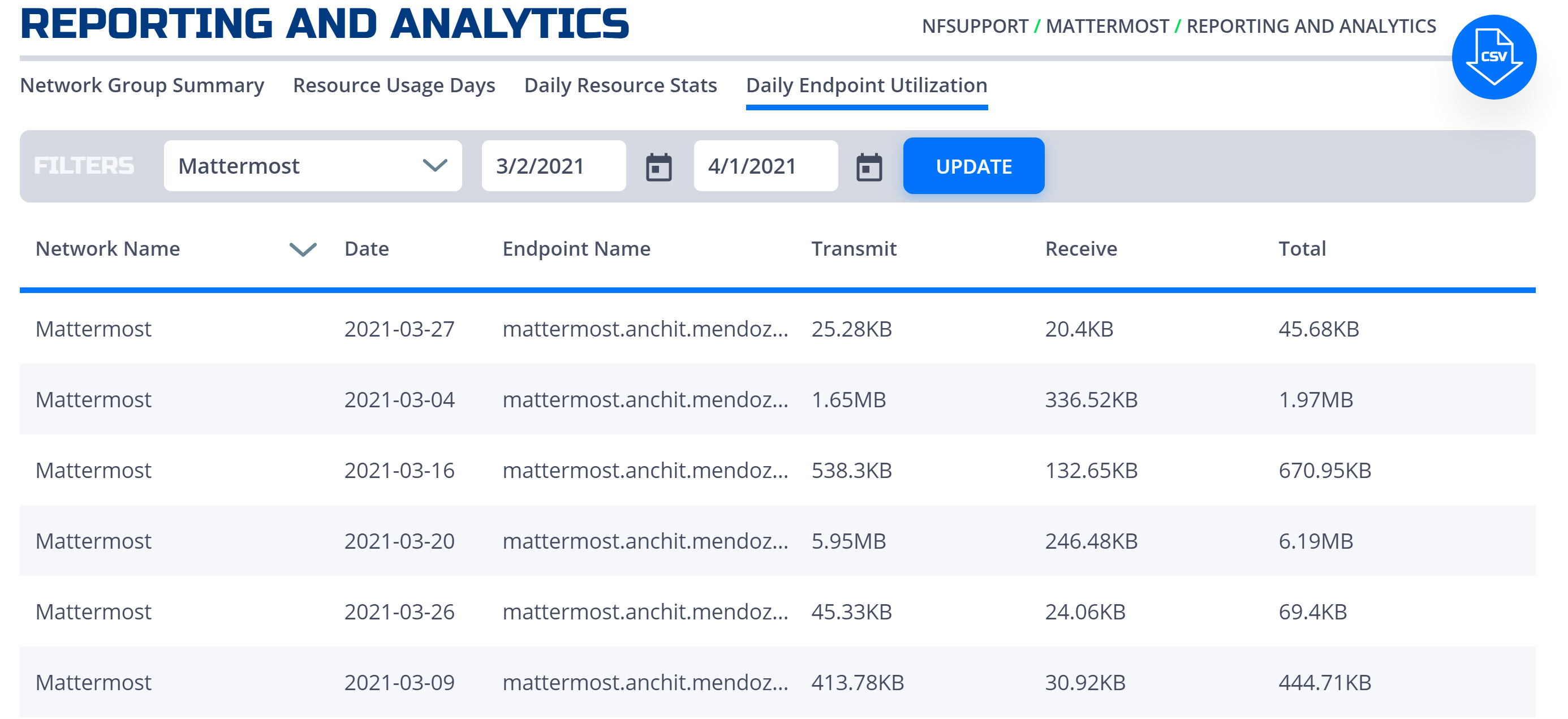Click the Date column header
Viewport: 1568px width, 719px height.
point(367,249)
